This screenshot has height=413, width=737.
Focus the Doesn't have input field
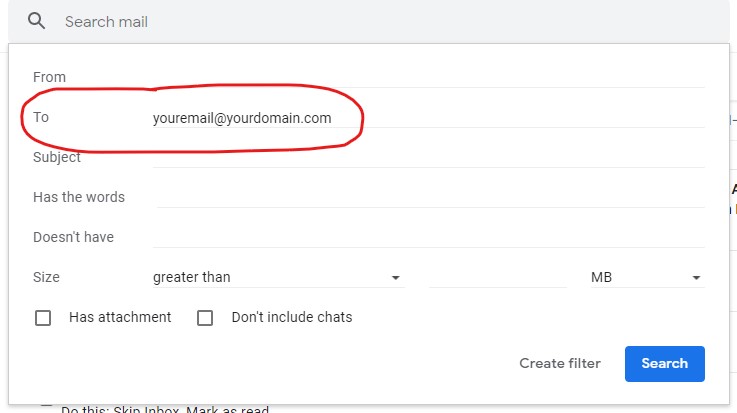click(428, 237)
